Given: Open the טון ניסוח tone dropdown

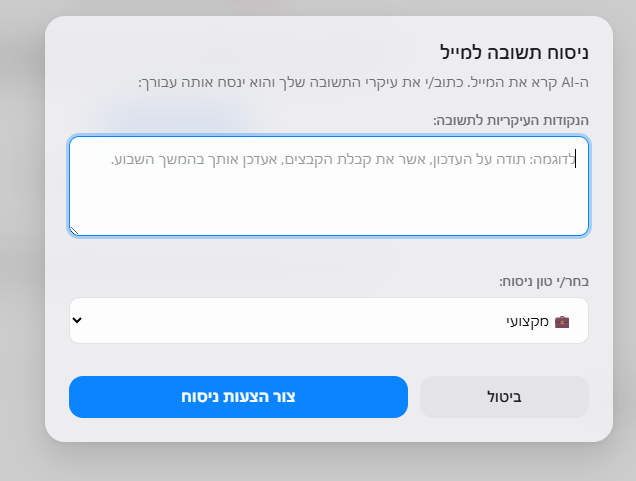Looking at the screenshot, I should coord(329,320).
